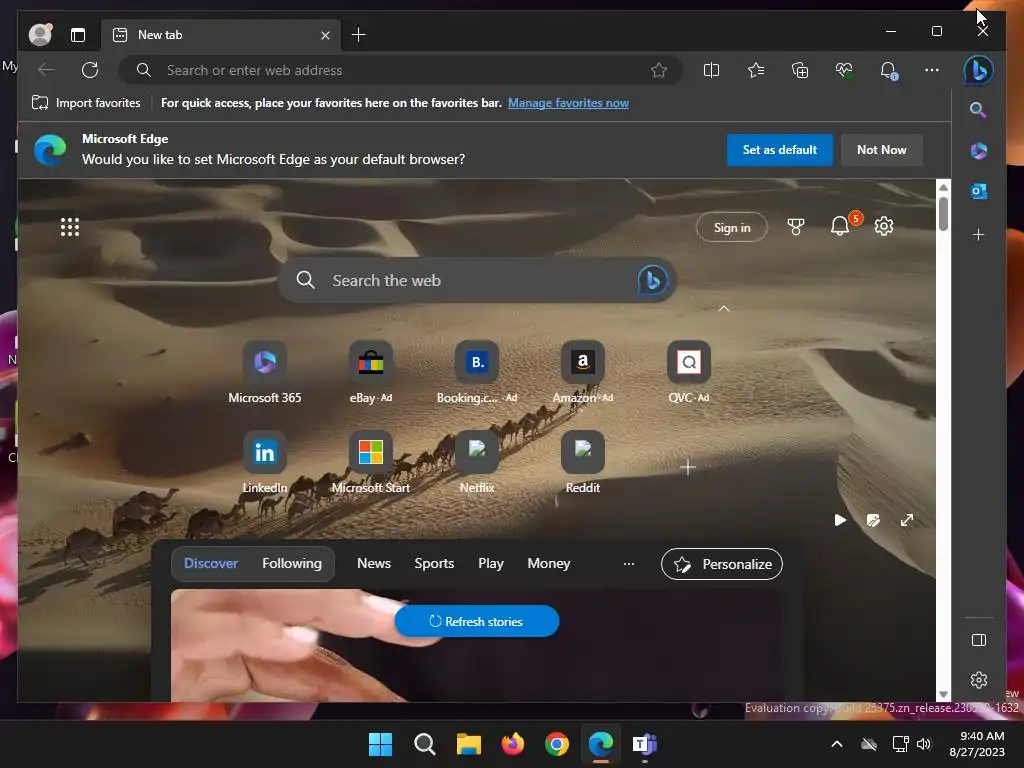Viewport: 1024px width, 768px height.
Task: Open Browser essentials heart icon
Action: (844, 70)
